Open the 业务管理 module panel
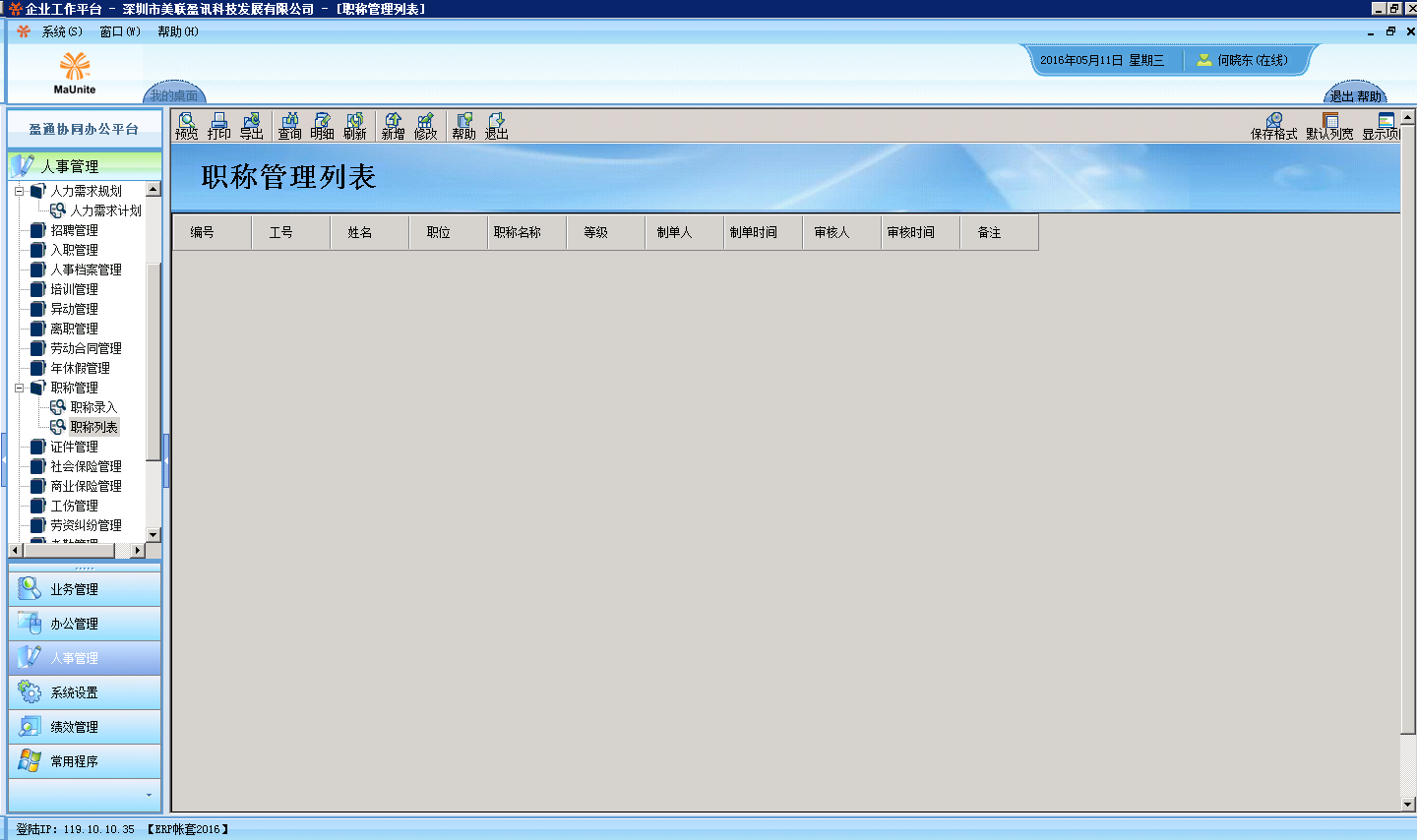The image size is (1417, 840). [x=85, y=589]
